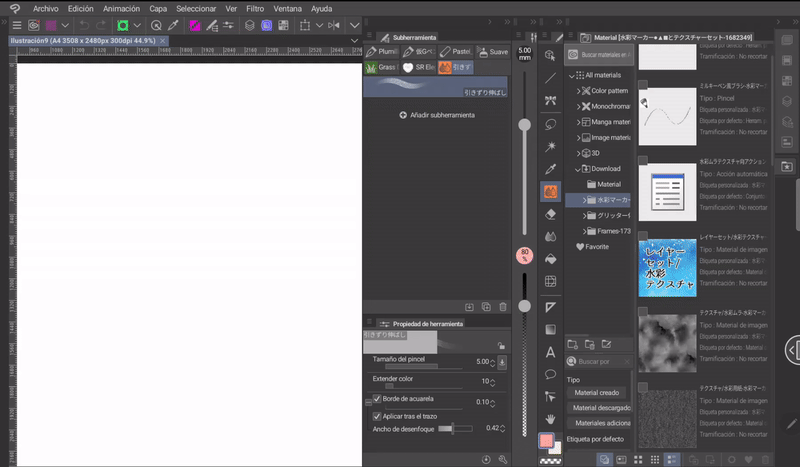Select the Pastel subtool group
The width and height of the screenshot is (800, 467).
[456, 52]
